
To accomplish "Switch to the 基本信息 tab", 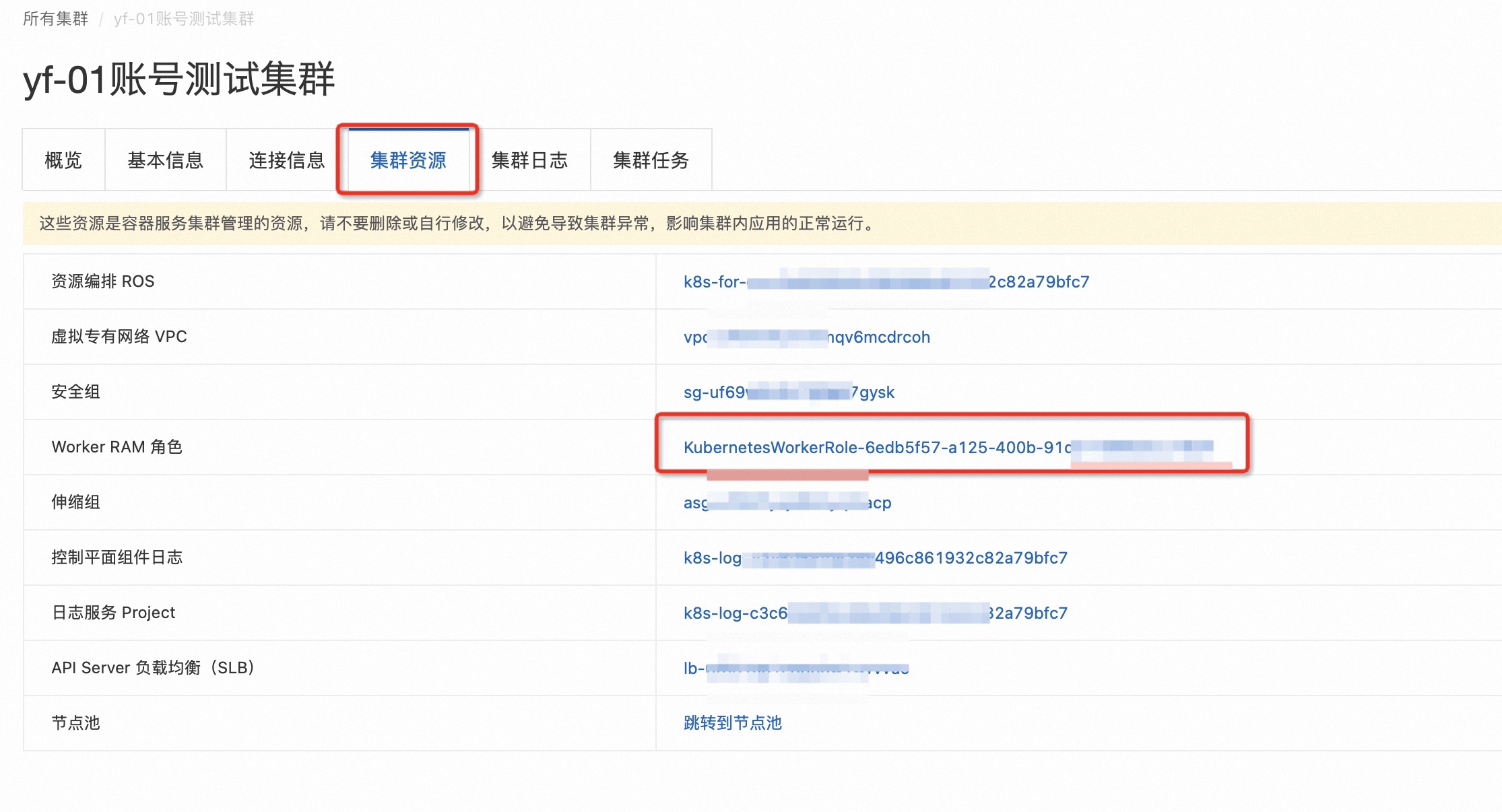I will 165,160.
